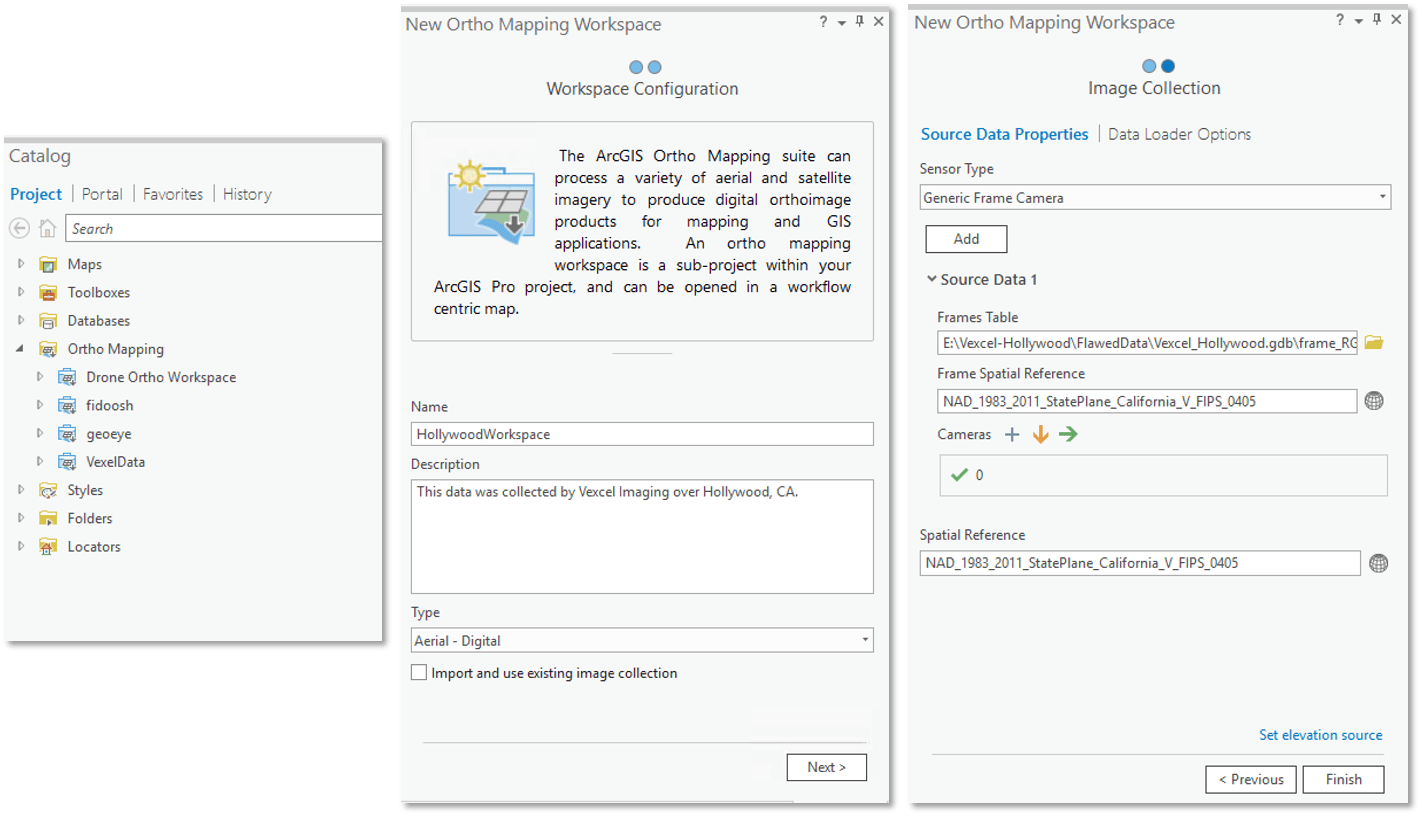Pin the New Ortho Mapping Workspace pane

click(1376, 19)
